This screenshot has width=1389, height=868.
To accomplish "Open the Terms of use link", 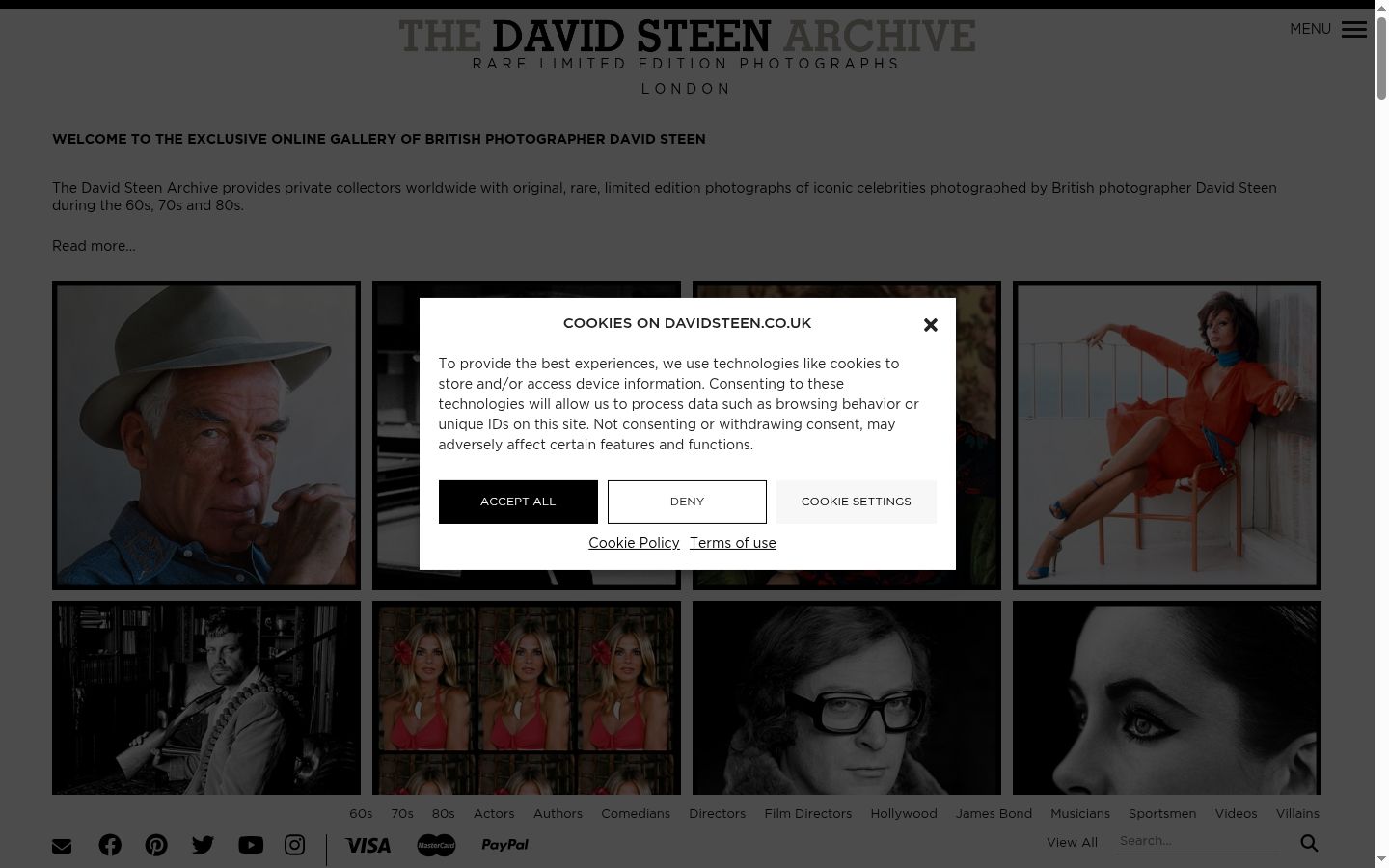I will click(733, 543).
